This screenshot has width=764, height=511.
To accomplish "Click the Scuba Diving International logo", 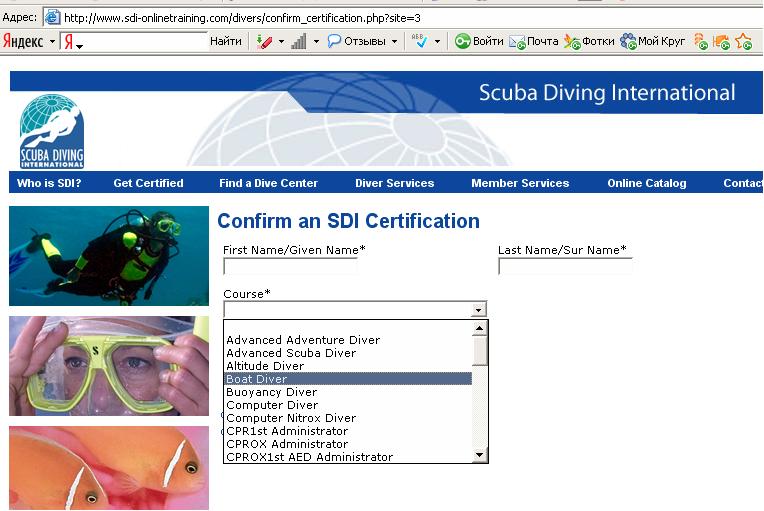I will (x=52, y=132).
